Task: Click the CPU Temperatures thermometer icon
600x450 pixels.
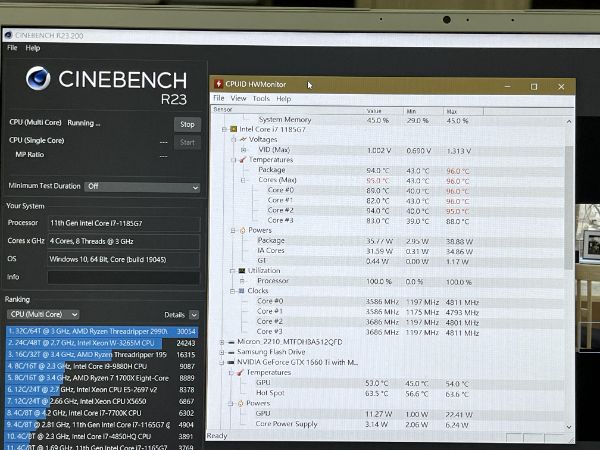Action: pyautogui.click(x=243, y=160)
